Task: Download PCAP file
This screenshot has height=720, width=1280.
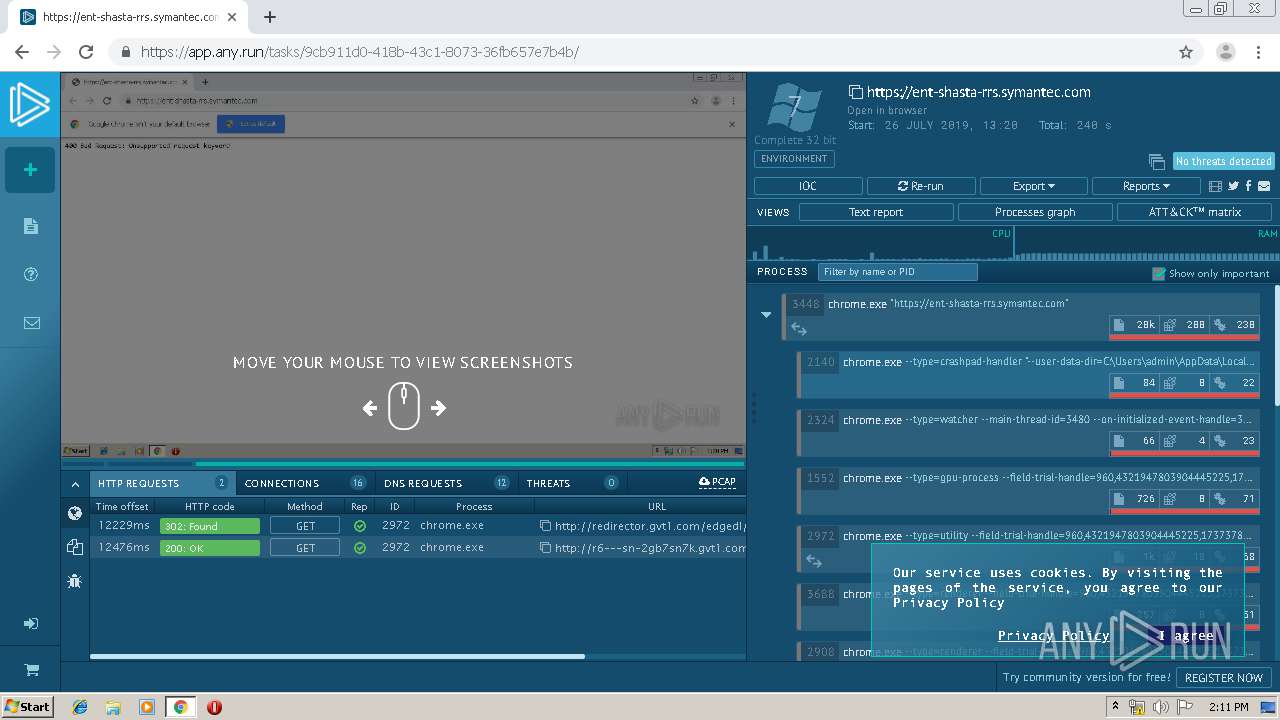Action: pos(717,482)
